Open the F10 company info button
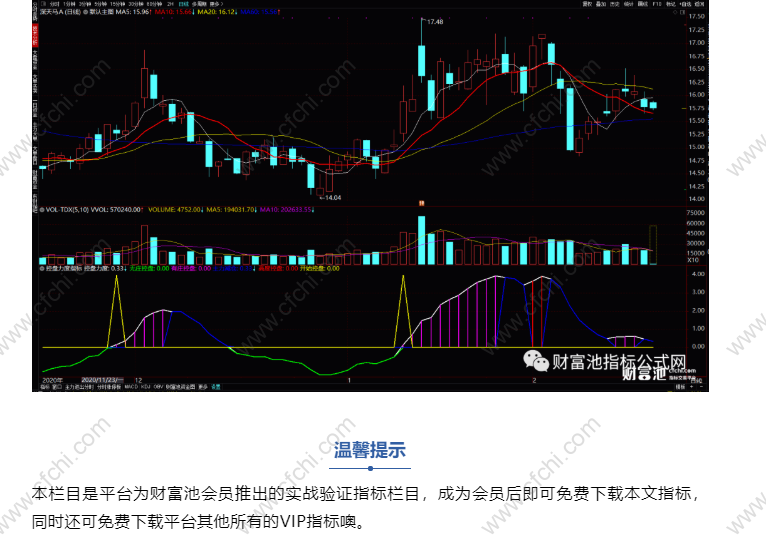The height and width of the screenshot is (546, 766). (x=657, y=4)
